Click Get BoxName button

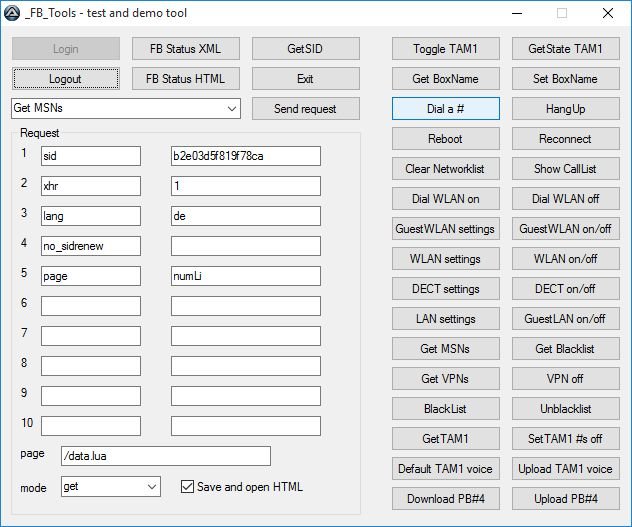coord(446,79)
